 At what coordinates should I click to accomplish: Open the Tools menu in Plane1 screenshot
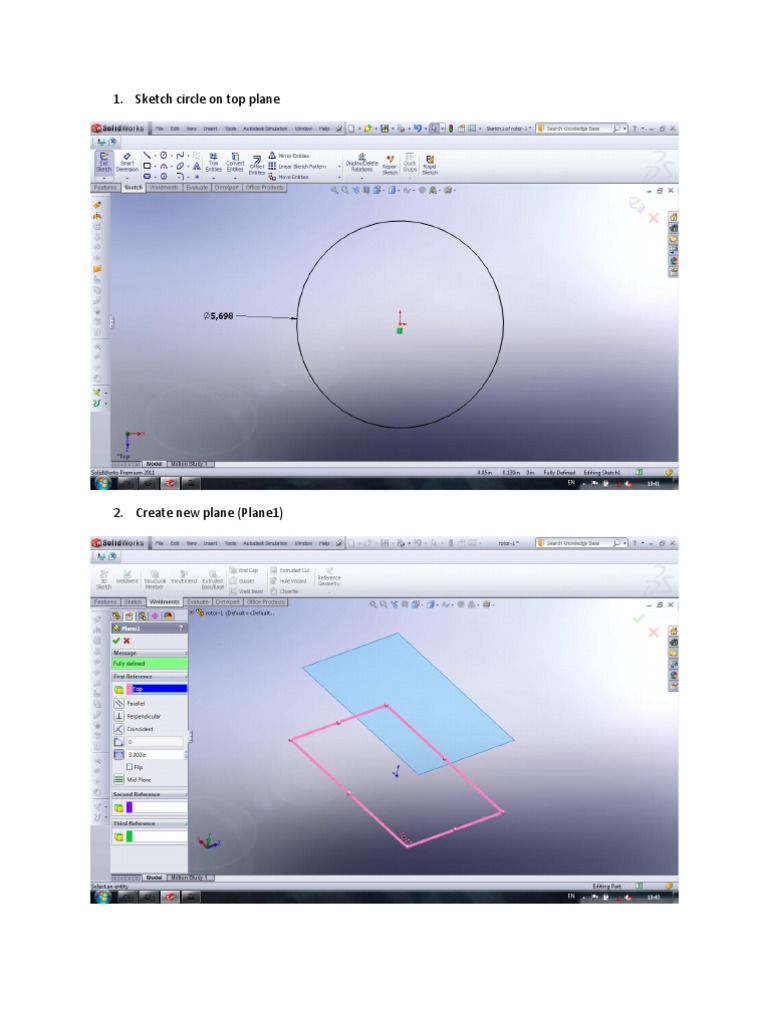(231, 543)
